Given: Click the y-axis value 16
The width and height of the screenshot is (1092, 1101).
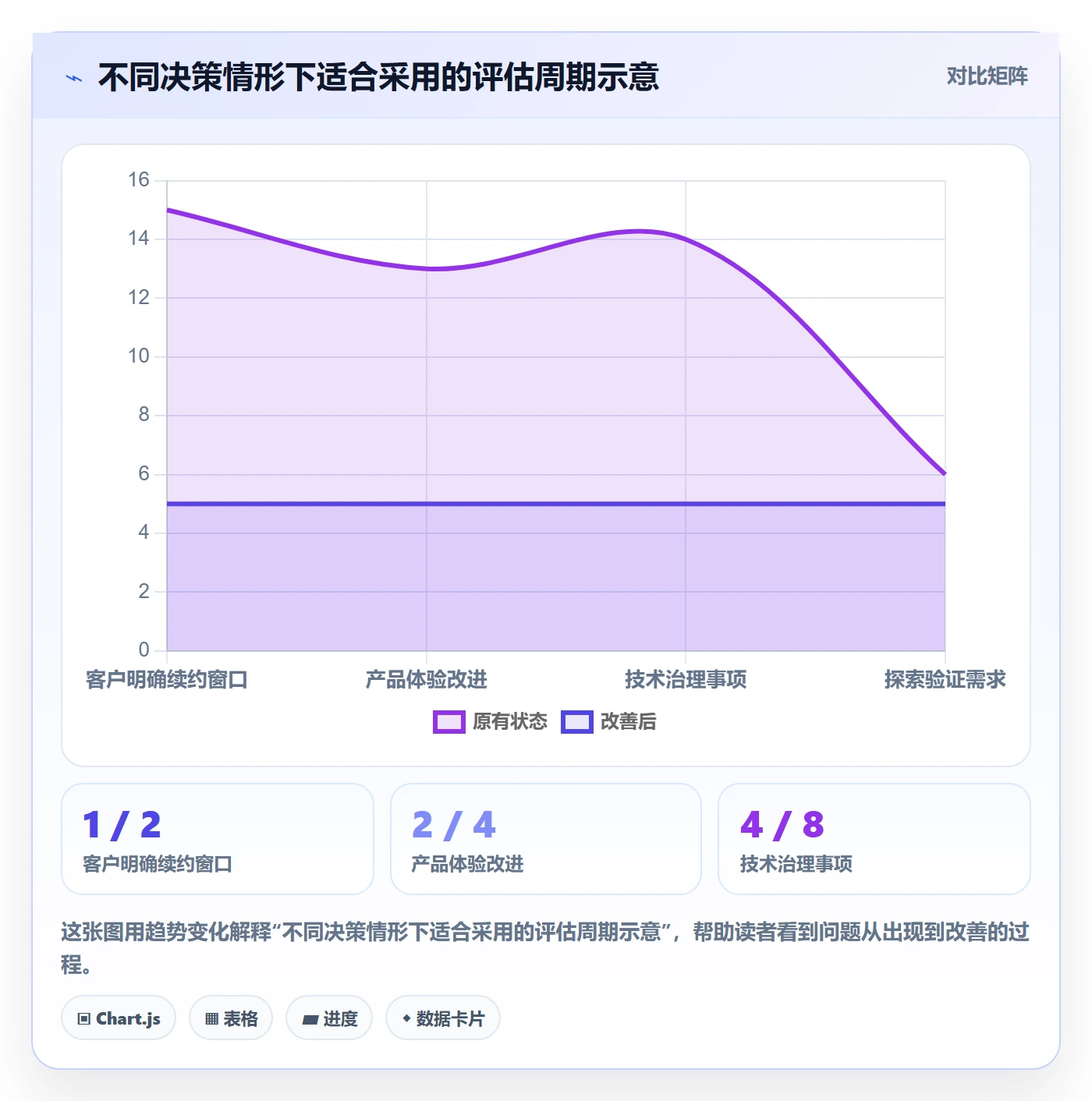Looking at the screenshot, I should [139, 180].
